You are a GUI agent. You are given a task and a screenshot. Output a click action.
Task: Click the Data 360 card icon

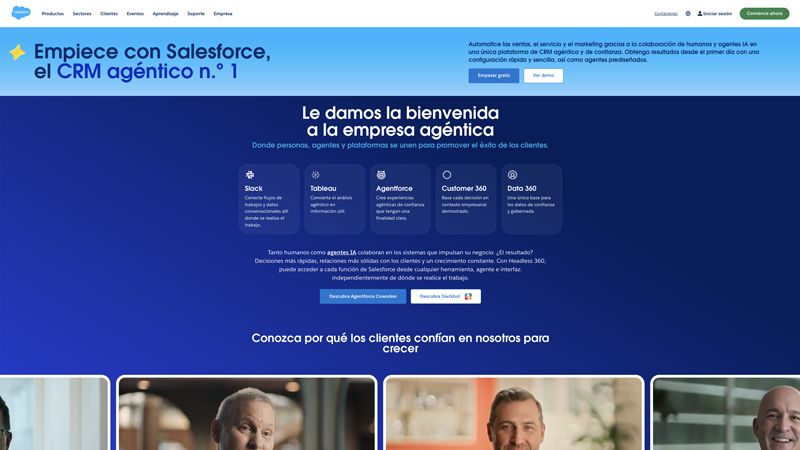click(512, 175)
